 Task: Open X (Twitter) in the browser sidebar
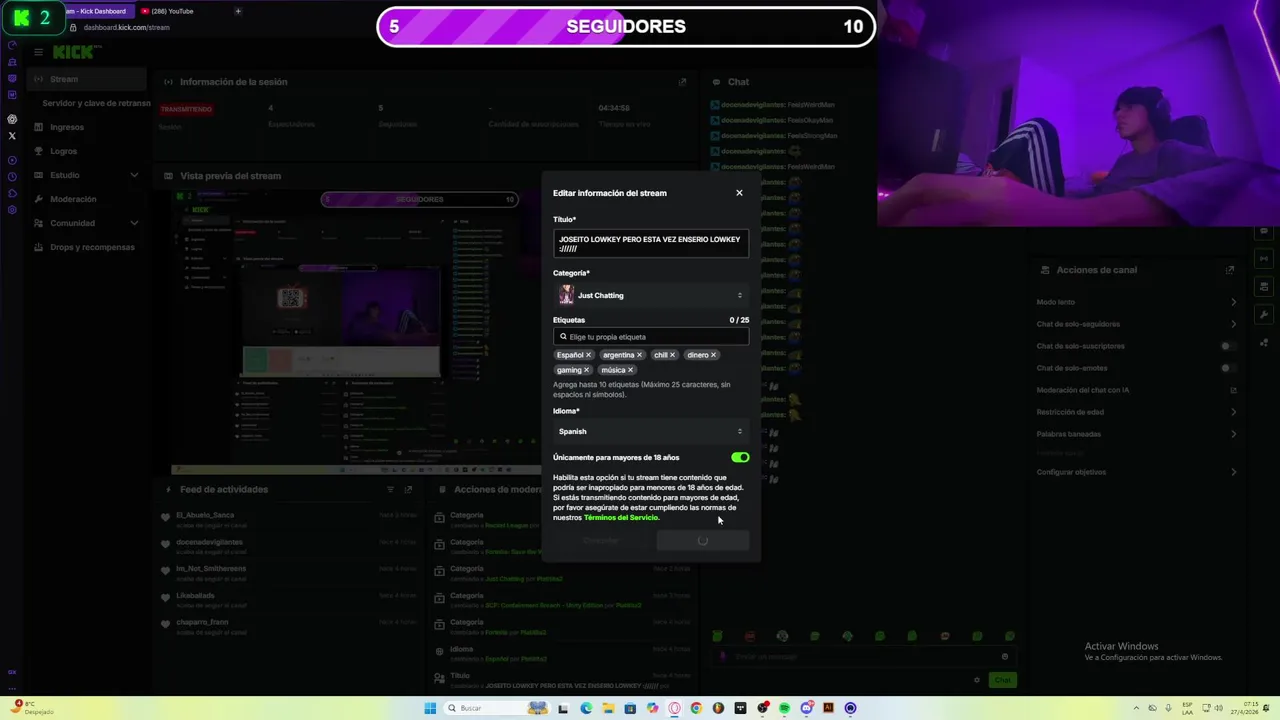12,136
